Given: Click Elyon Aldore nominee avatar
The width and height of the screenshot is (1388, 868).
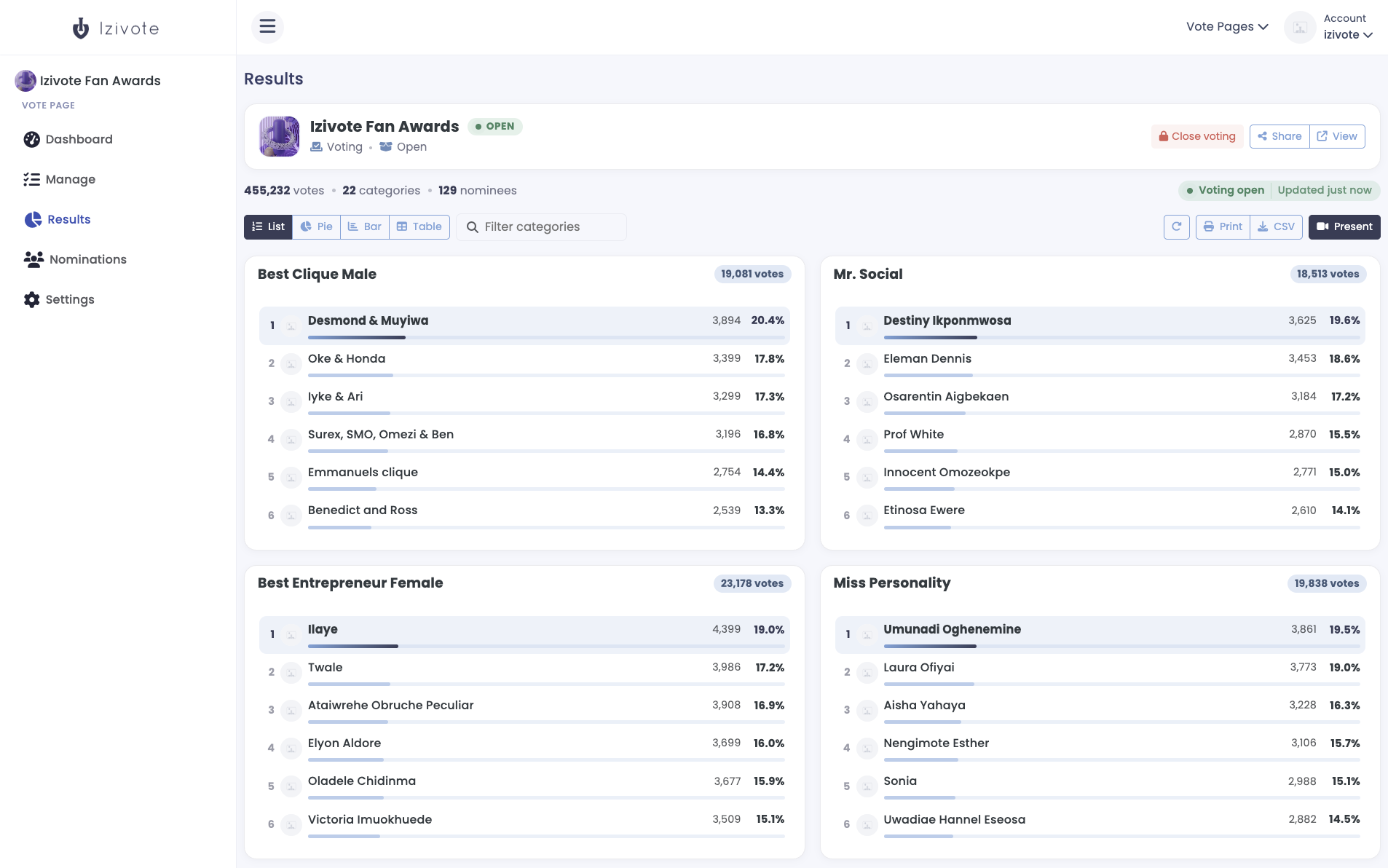Looking at the screenshot, I should pos(291,748).
